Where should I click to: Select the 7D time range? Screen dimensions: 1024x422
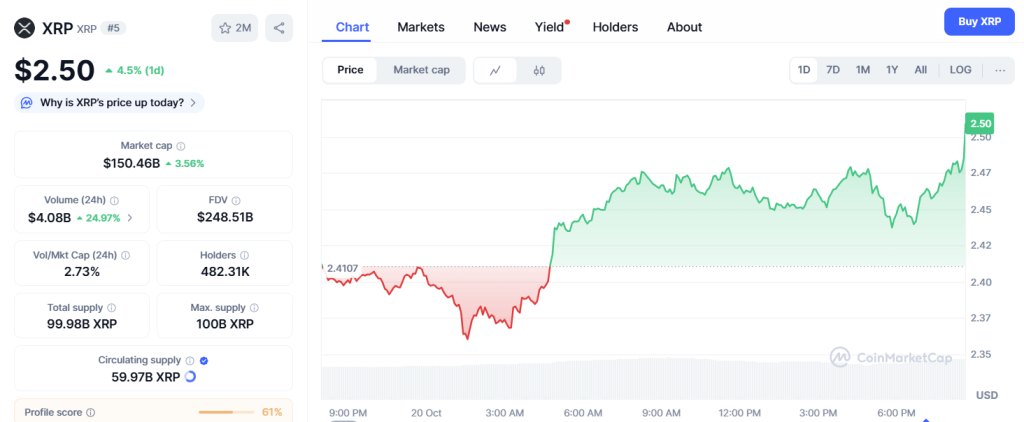pyautogui.click(x=833, y=70)
